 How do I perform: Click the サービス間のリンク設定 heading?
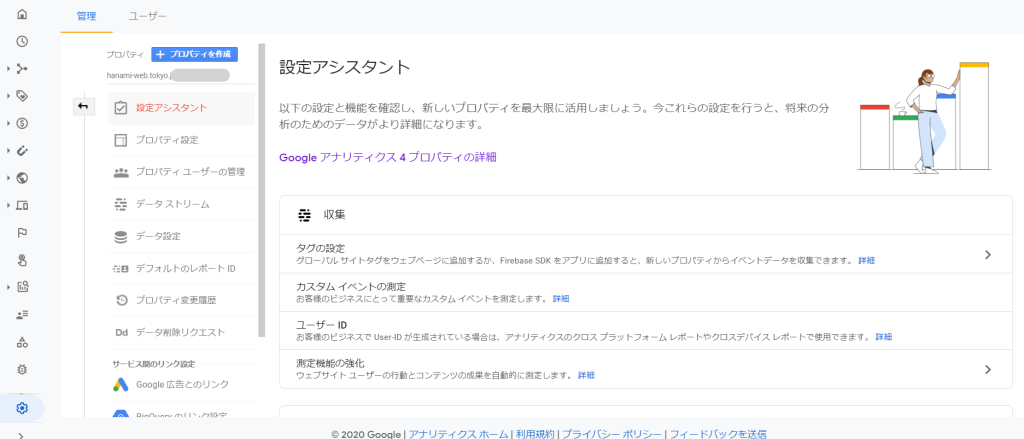pos(153,364)
